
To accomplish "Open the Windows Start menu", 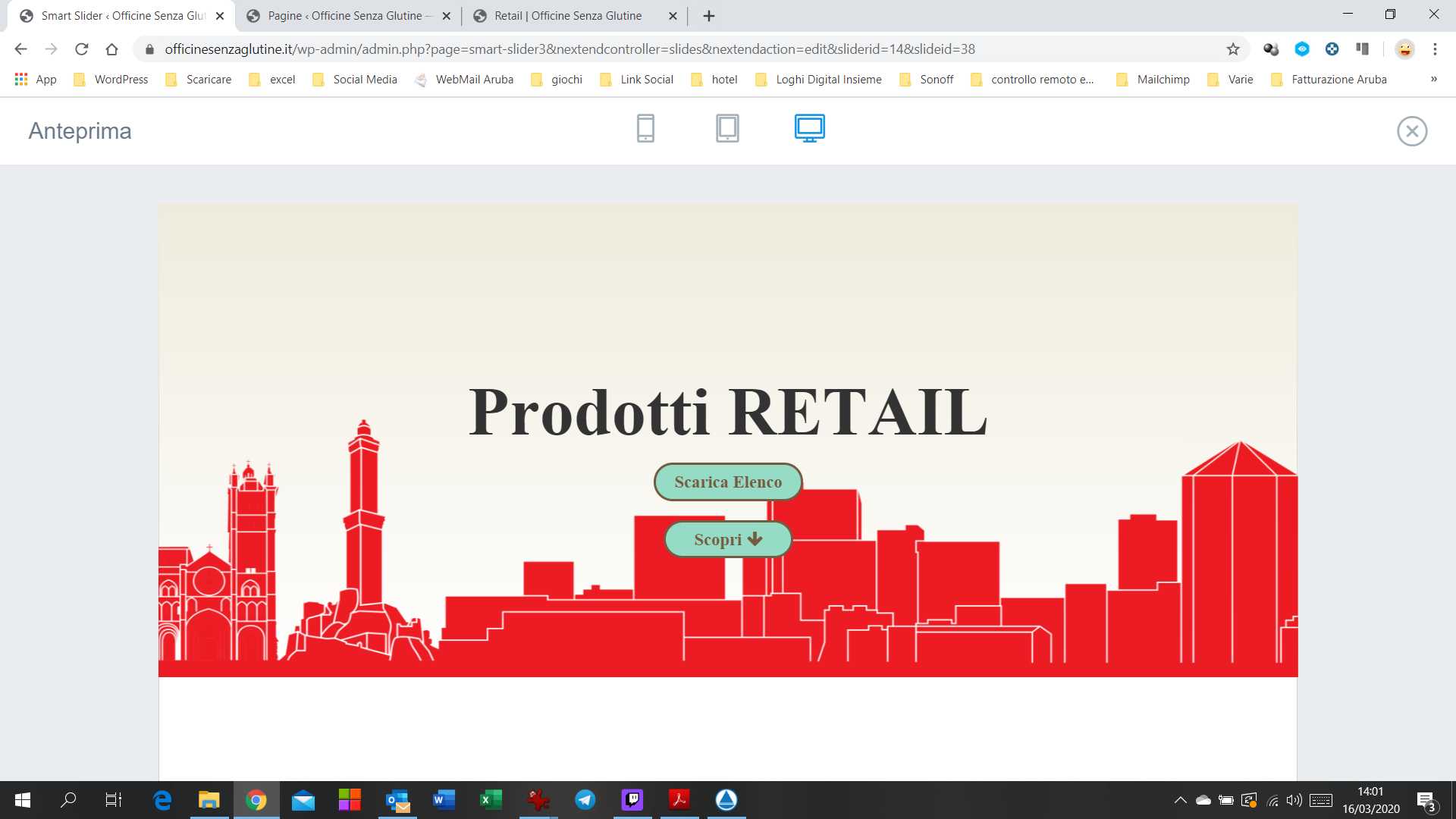I will point(23,800).
